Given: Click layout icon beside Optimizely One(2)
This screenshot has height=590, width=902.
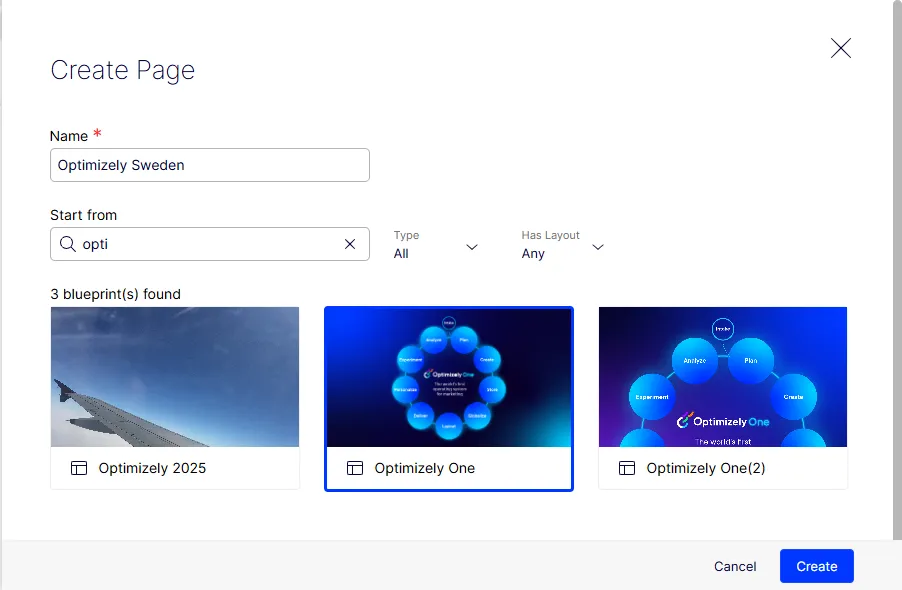Looking at the screenshot, I should (x=627, y=468).
